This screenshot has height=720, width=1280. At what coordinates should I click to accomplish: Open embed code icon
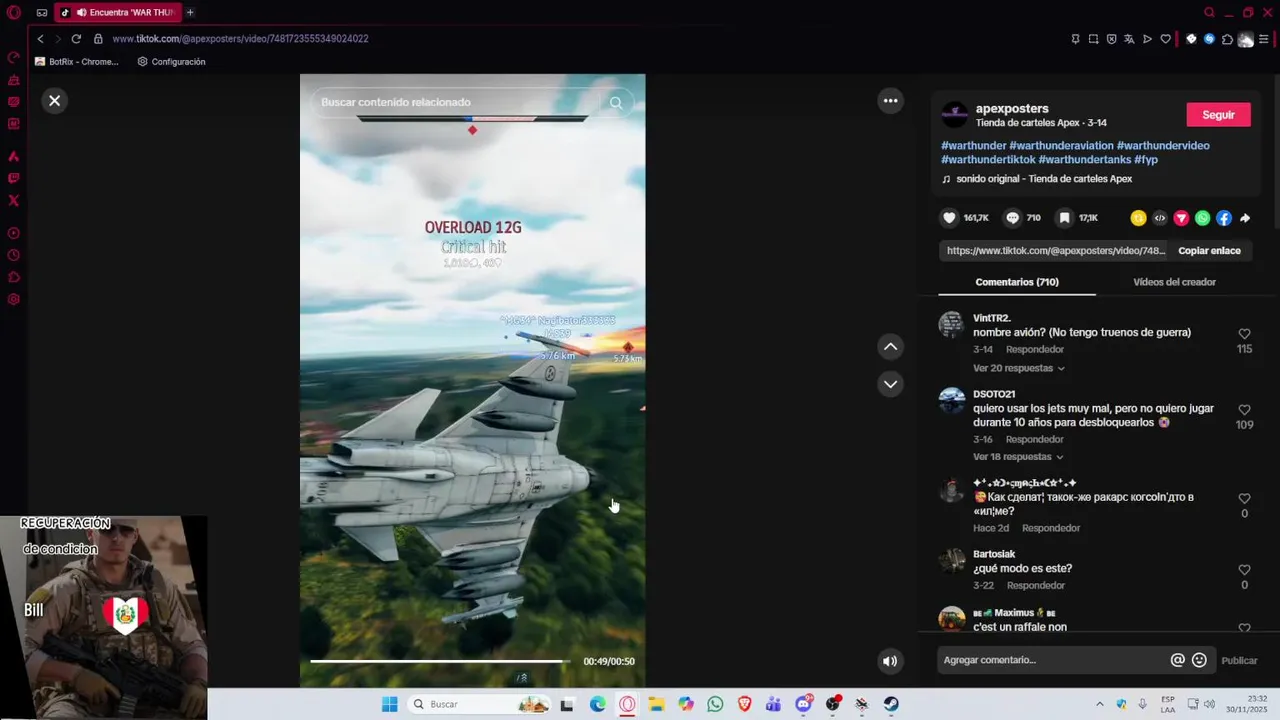pyautogui.click(x=1160, y=218)
